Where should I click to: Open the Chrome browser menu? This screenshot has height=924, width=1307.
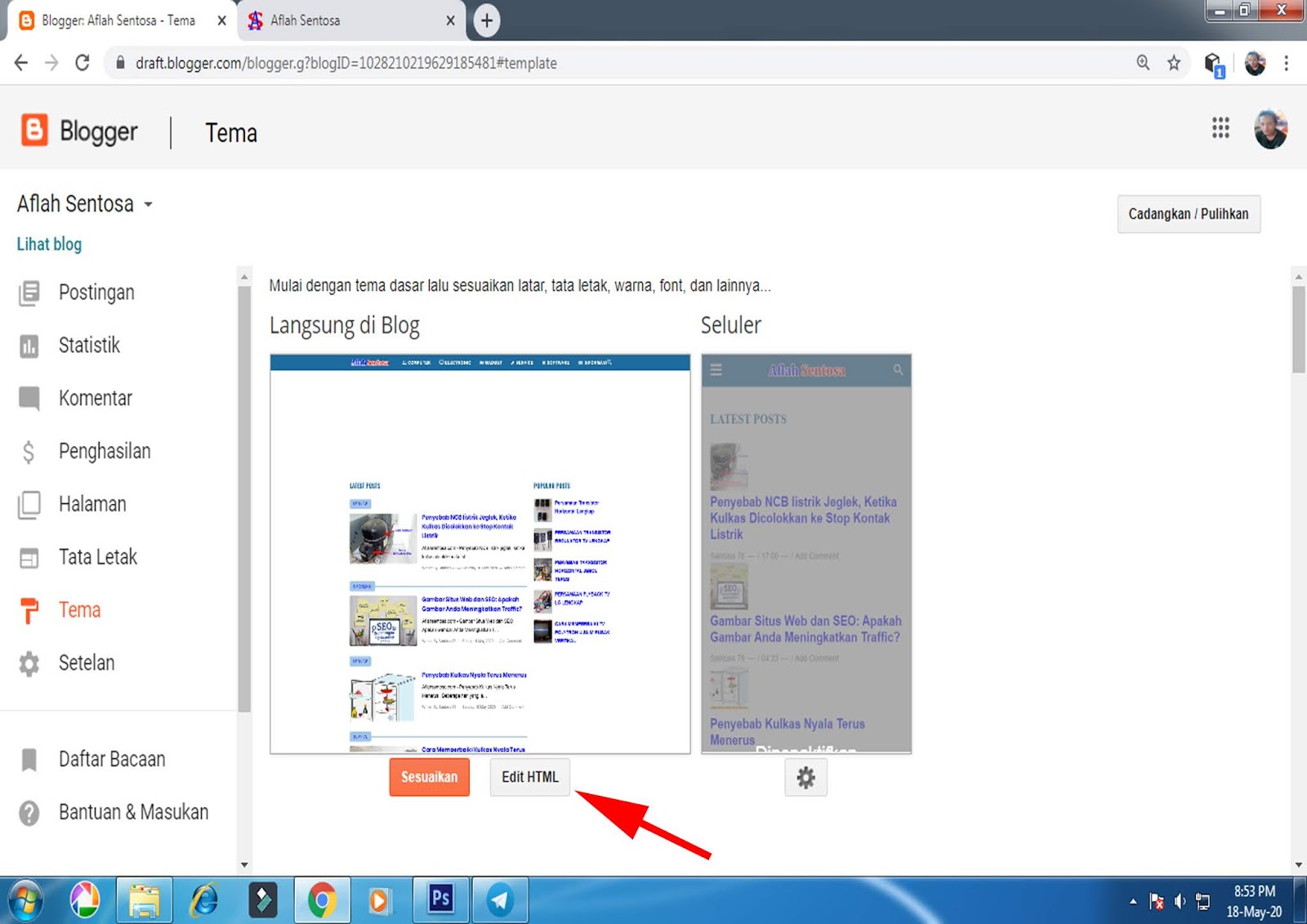coord(1286,62)
